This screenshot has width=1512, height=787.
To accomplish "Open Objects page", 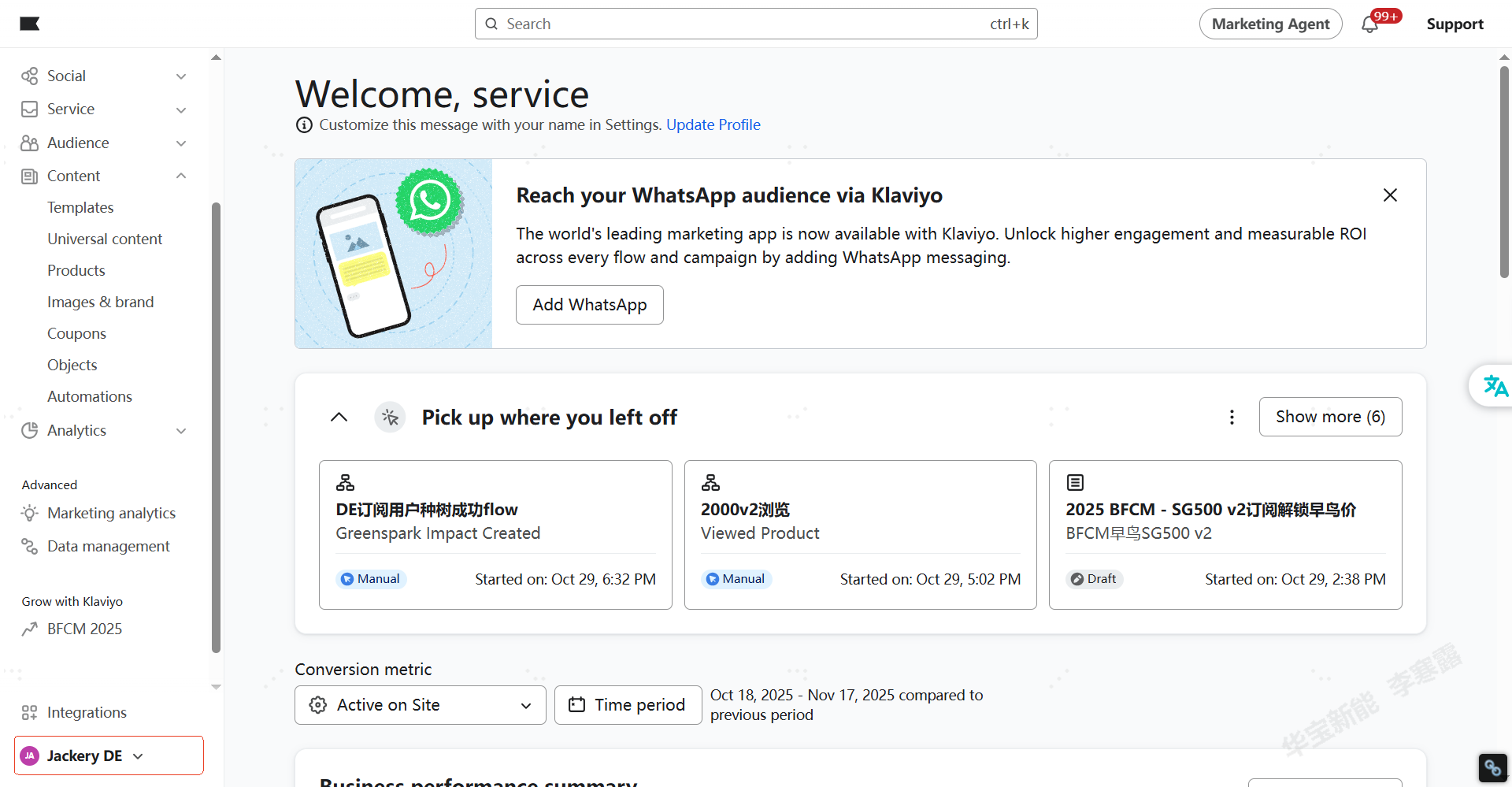I will tap(72, 365).
